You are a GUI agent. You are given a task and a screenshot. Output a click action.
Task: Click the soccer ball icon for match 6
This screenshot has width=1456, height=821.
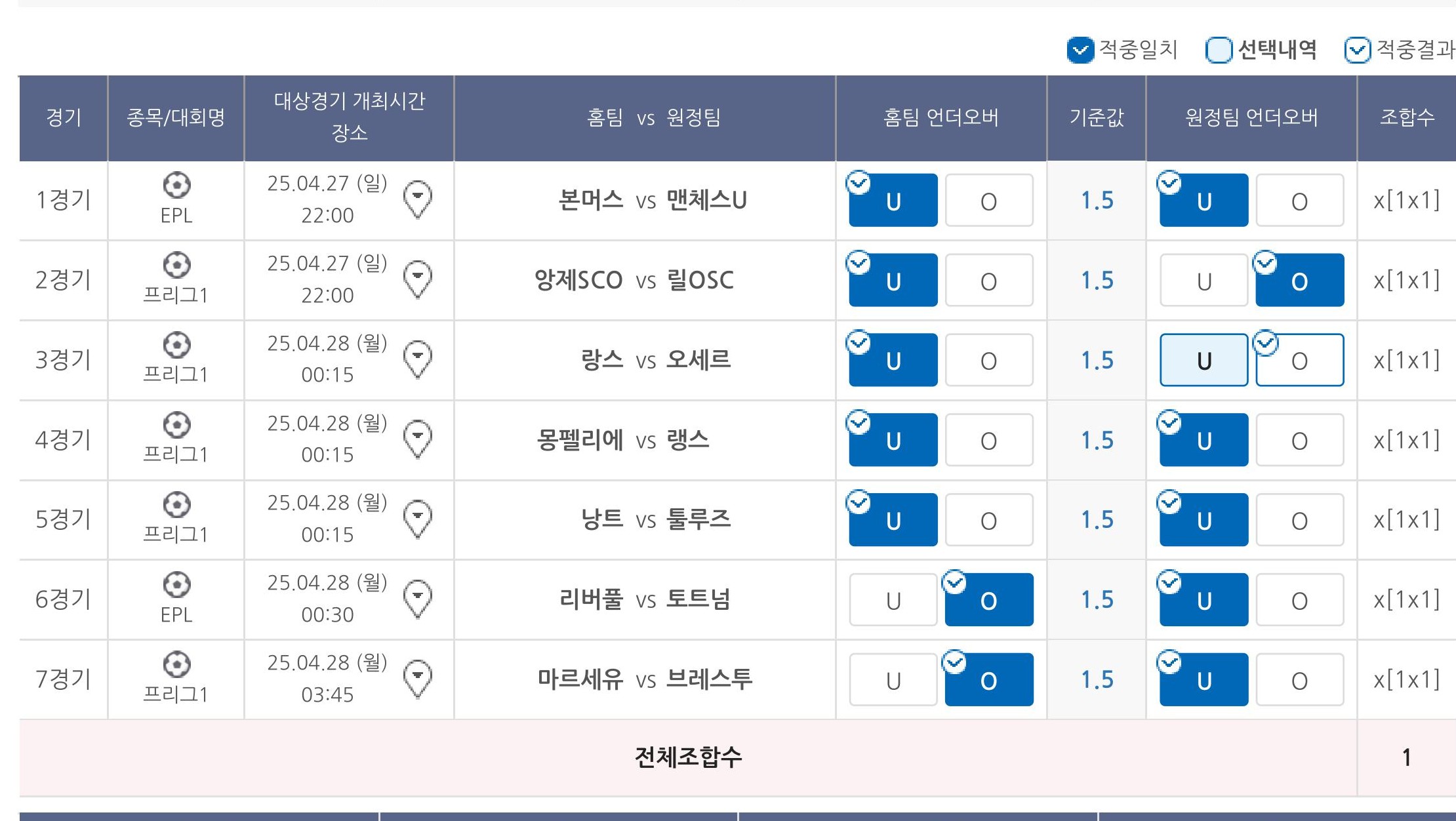176,585
